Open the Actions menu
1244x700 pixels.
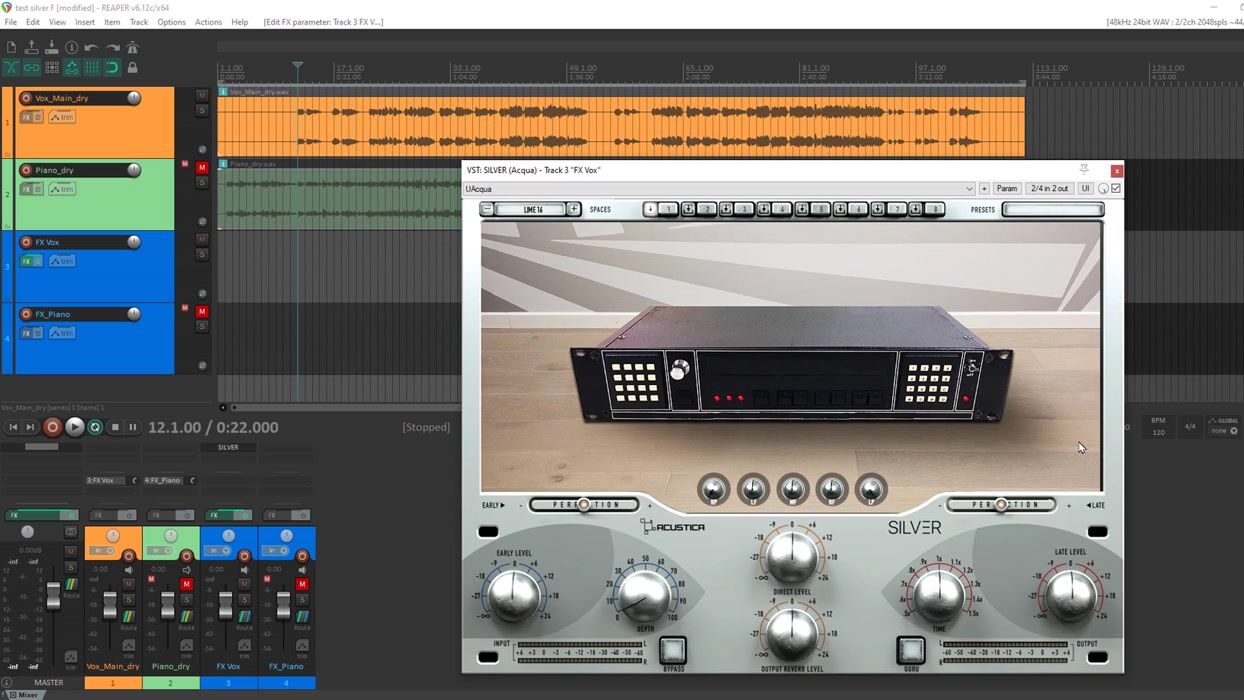[208, 22]
